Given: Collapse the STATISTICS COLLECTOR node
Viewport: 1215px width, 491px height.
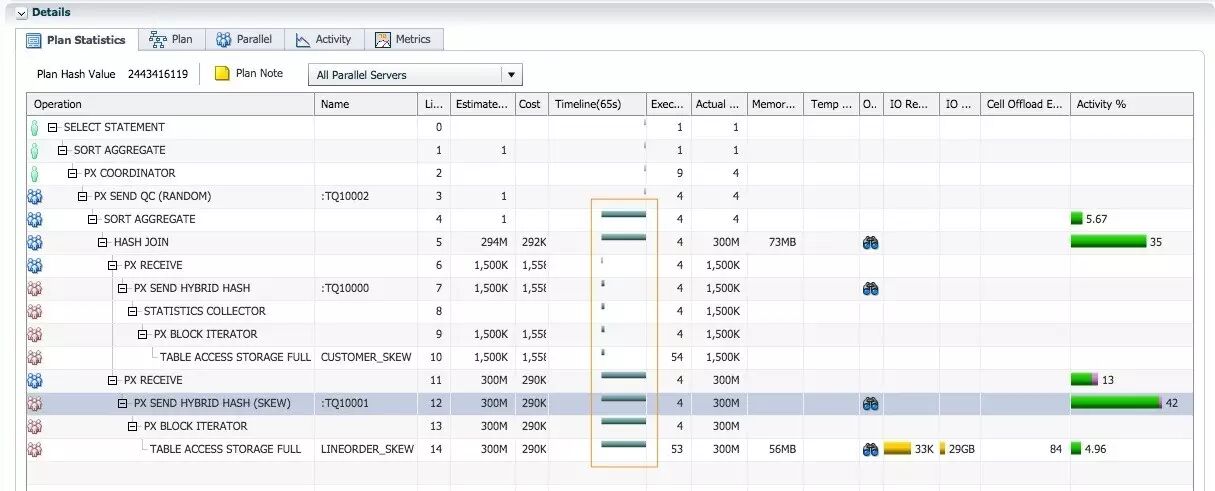Looking at the screenshot, I should (x=132, y=311).
